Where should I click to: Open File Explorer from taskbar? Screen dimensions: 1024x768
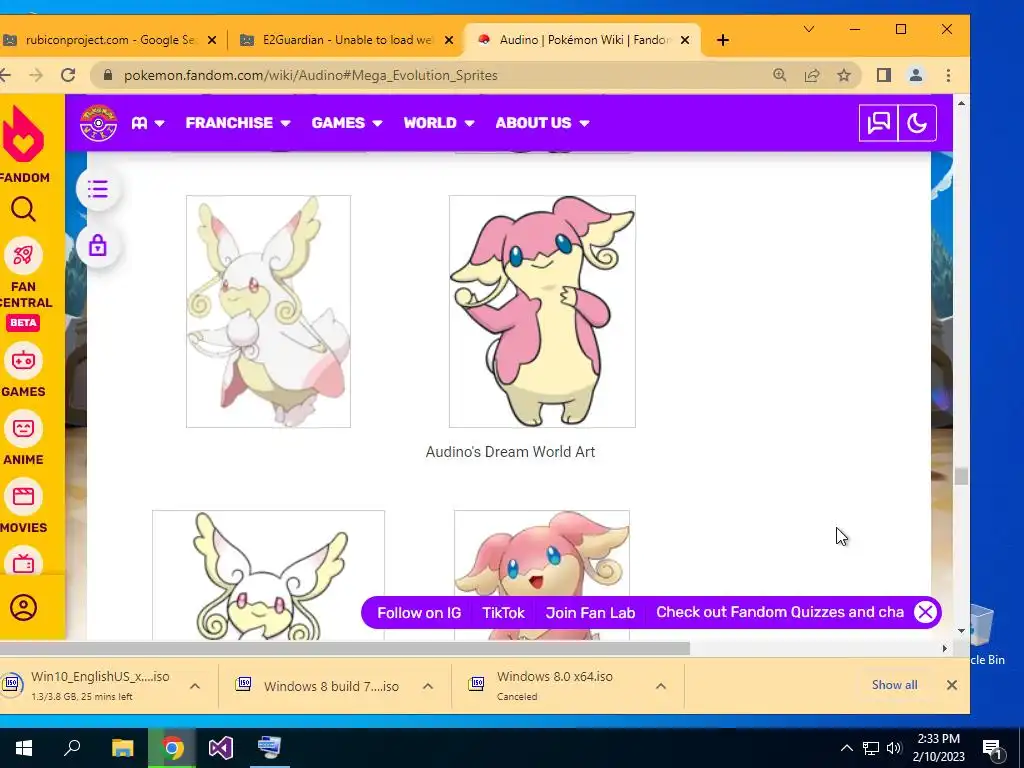point(122,748)
